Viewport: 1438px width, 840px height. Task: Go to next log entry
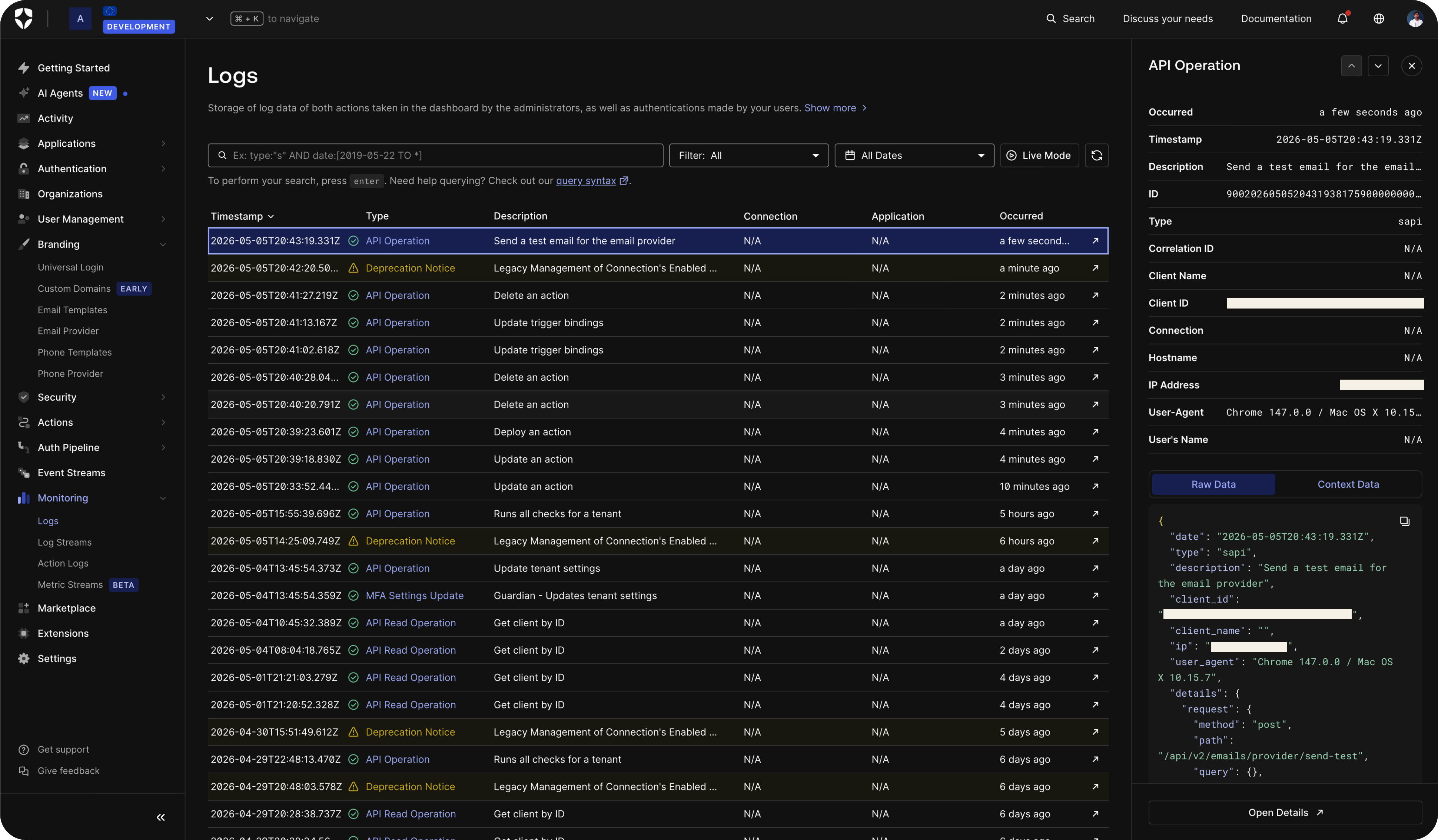1378,66
